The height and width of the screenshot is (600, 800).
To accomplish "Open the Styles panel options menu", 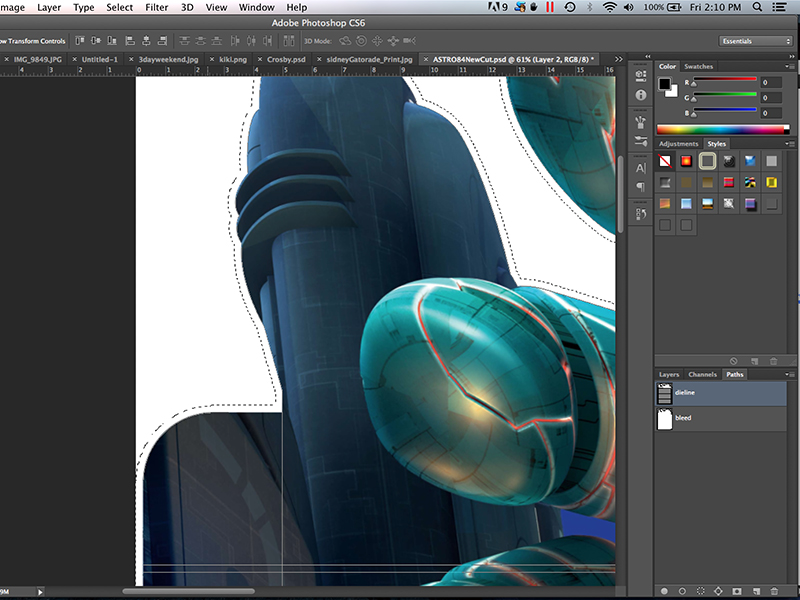I will click(x=789, y=144).
